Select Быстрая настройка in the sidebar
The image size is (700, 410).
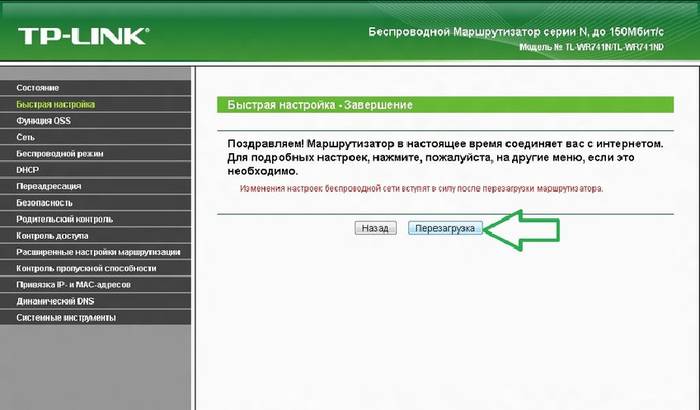56,104
